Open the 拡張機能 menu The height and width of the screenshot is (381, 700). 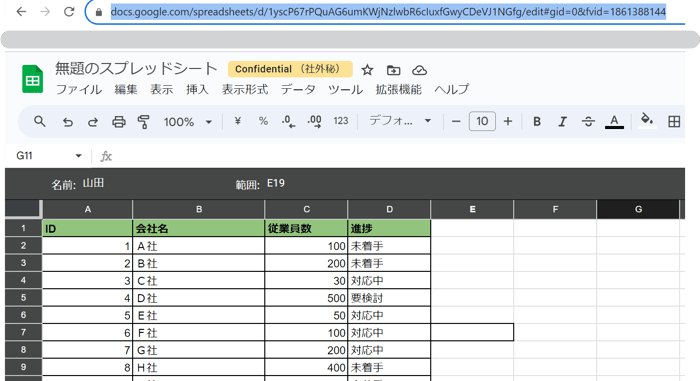pyautogui.click(x=399, y=89)
